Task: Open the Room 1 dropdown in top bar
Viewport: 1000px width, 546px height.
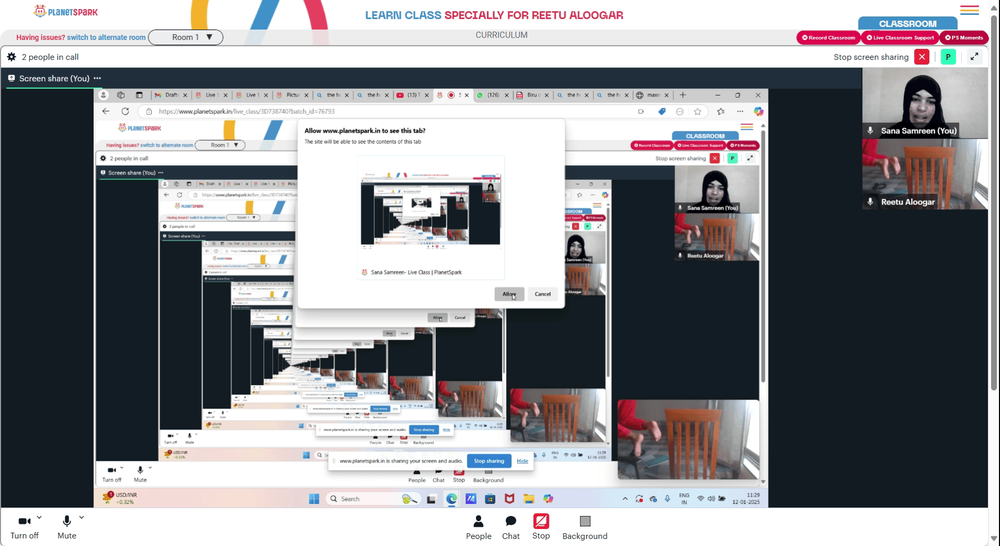Action: (x=186, y=37)
